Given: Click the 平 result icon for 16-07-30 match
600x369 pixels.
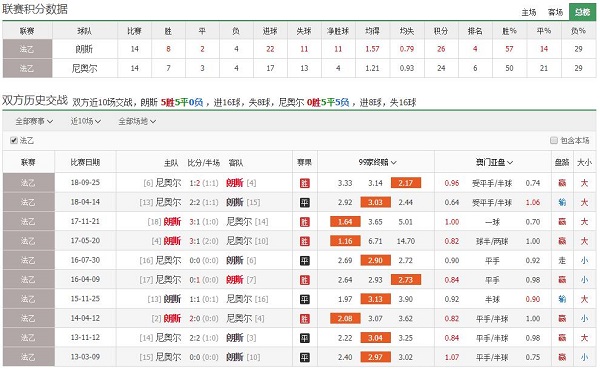Looking at the screenshot, I should click(305, 261).
